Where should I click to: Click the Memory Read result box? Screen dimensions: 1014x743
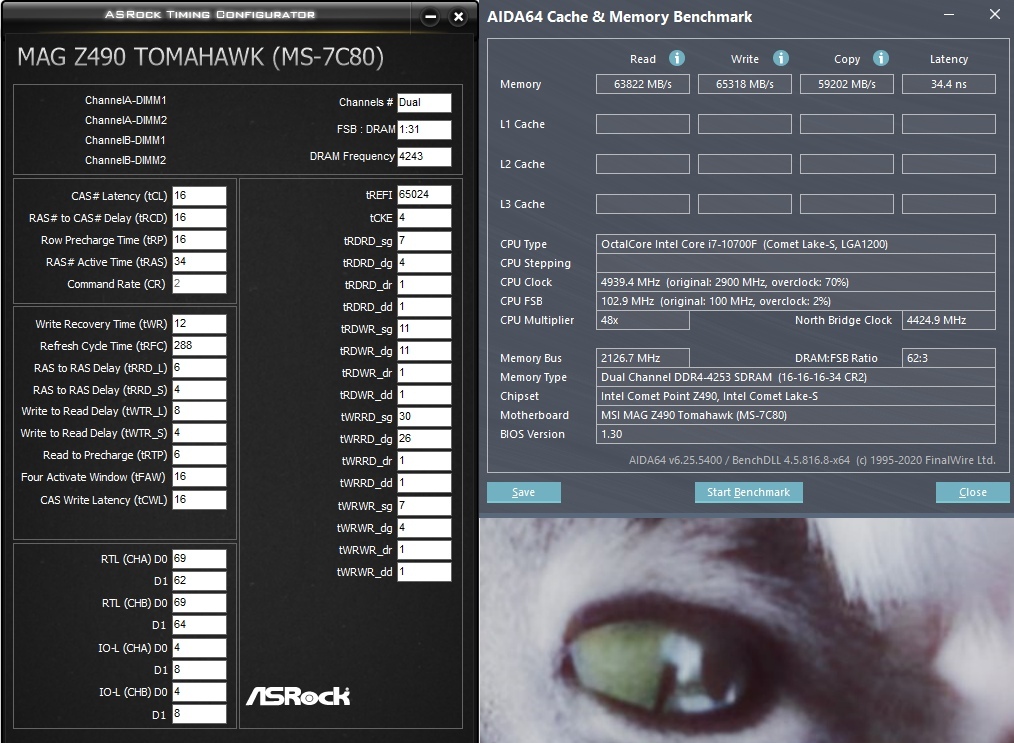(x=642, y=84)
